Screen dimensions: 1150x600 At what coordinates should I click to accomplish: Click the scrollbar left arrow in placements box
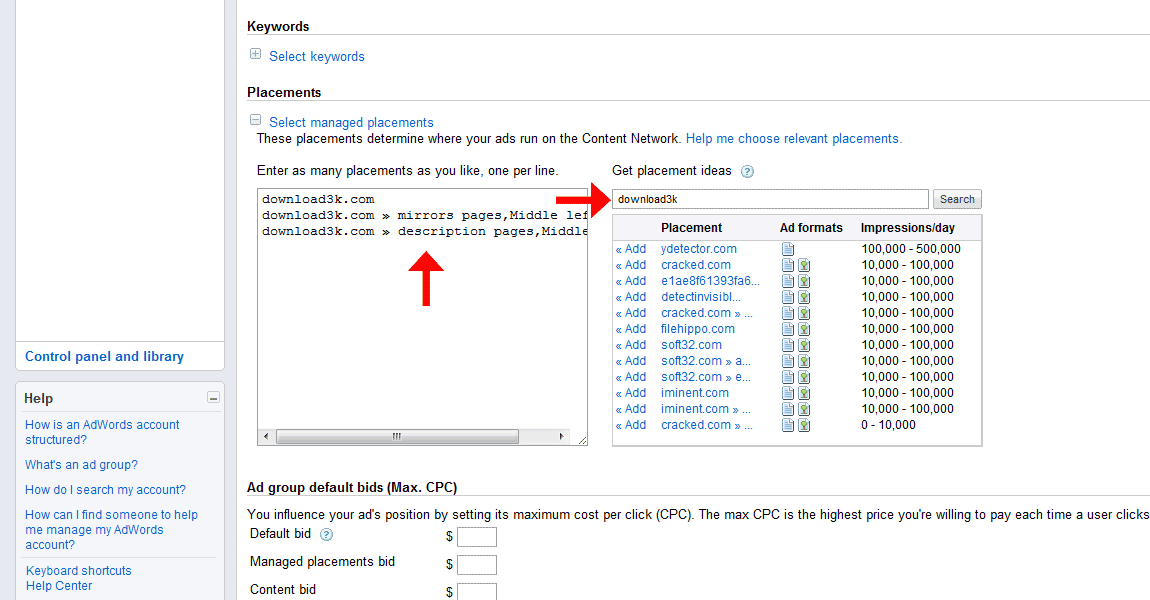265,436
